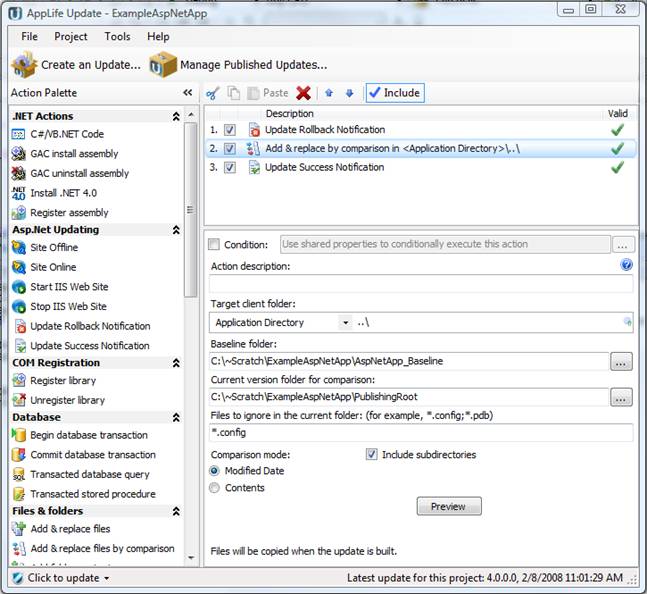Select Transacted stored procedure action
This screenshot has width=647, height=594.
coord(84,494)
